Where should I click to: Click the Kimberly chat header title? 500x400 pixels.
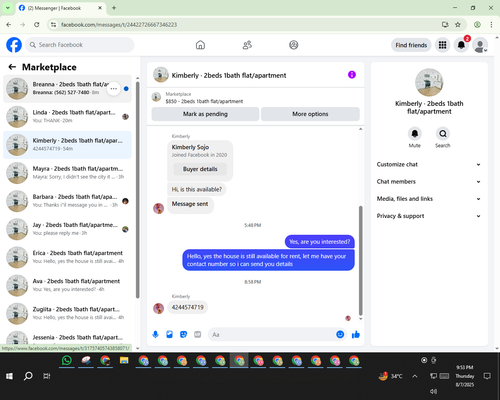(x=229, y=75)
